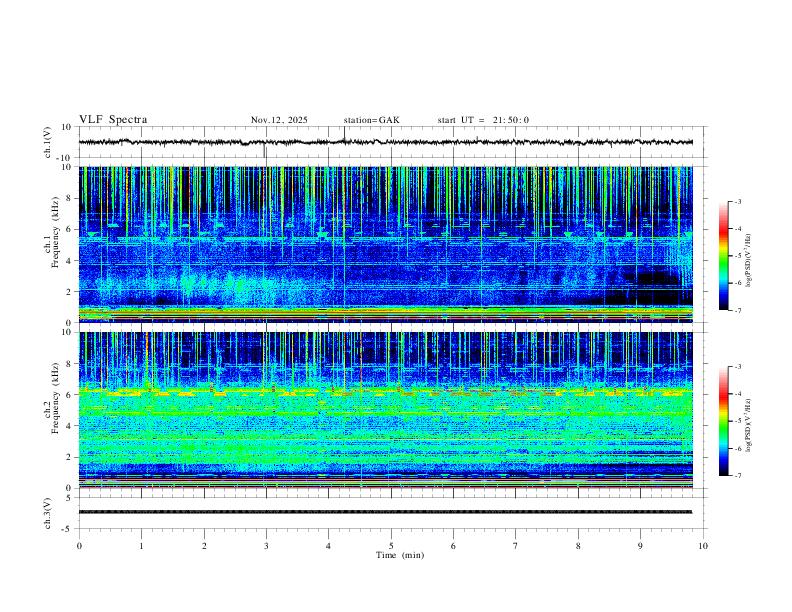Click time axis tick label "0"
This screenshot has height=612, width=792.
pos(79,546)
